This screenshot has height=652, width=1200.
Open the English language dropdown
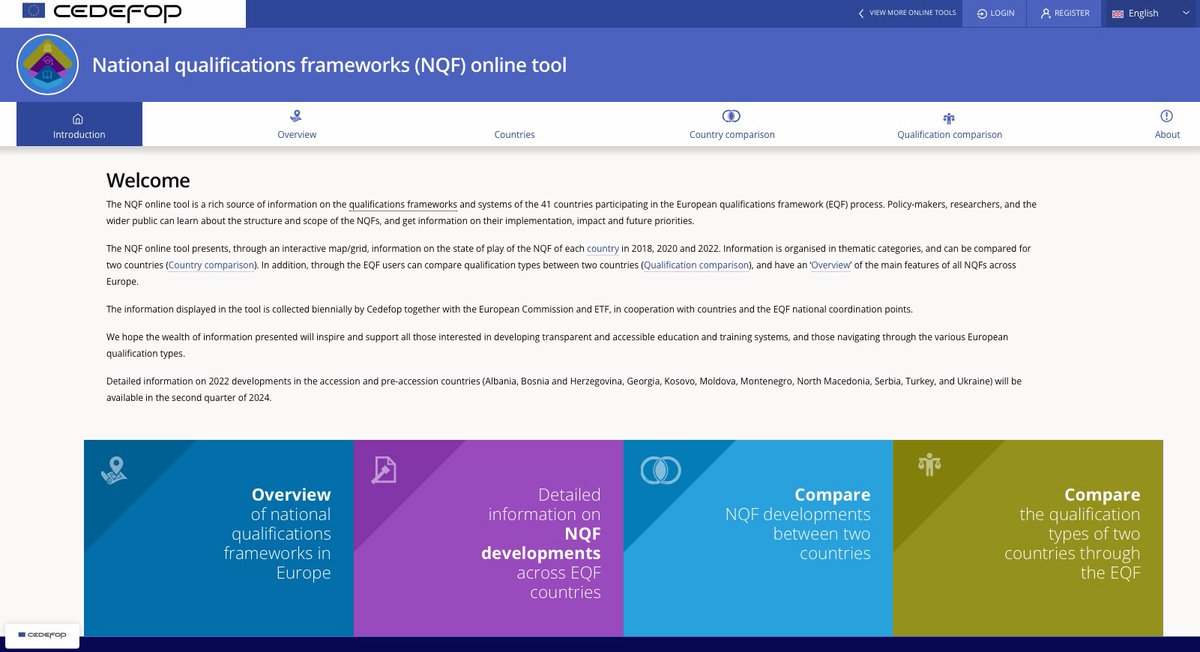point(1142,13)
